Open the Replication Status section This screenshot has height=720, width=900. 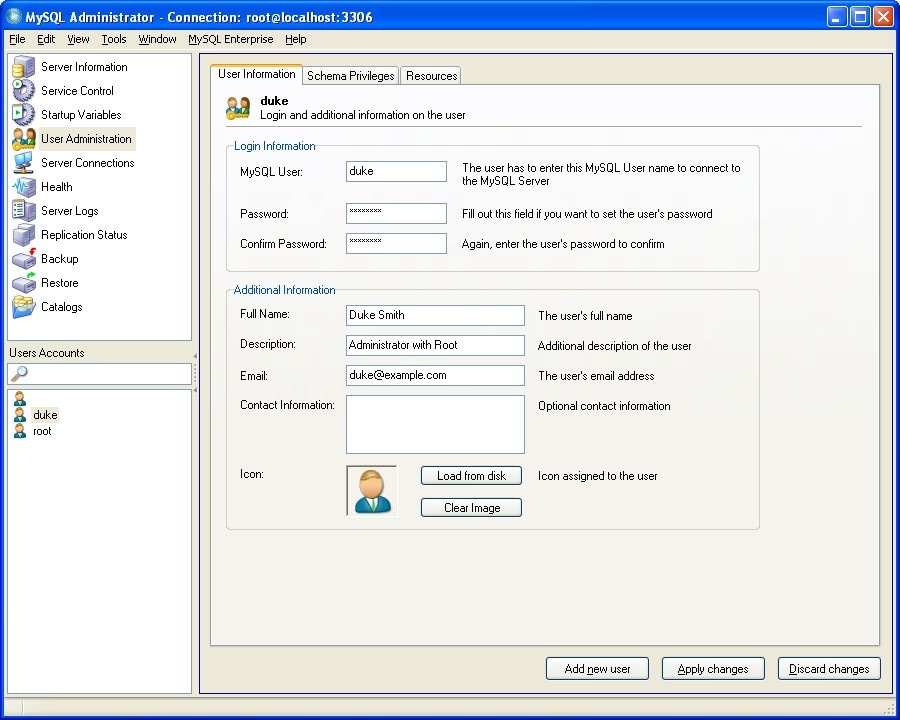click(84, 234)
